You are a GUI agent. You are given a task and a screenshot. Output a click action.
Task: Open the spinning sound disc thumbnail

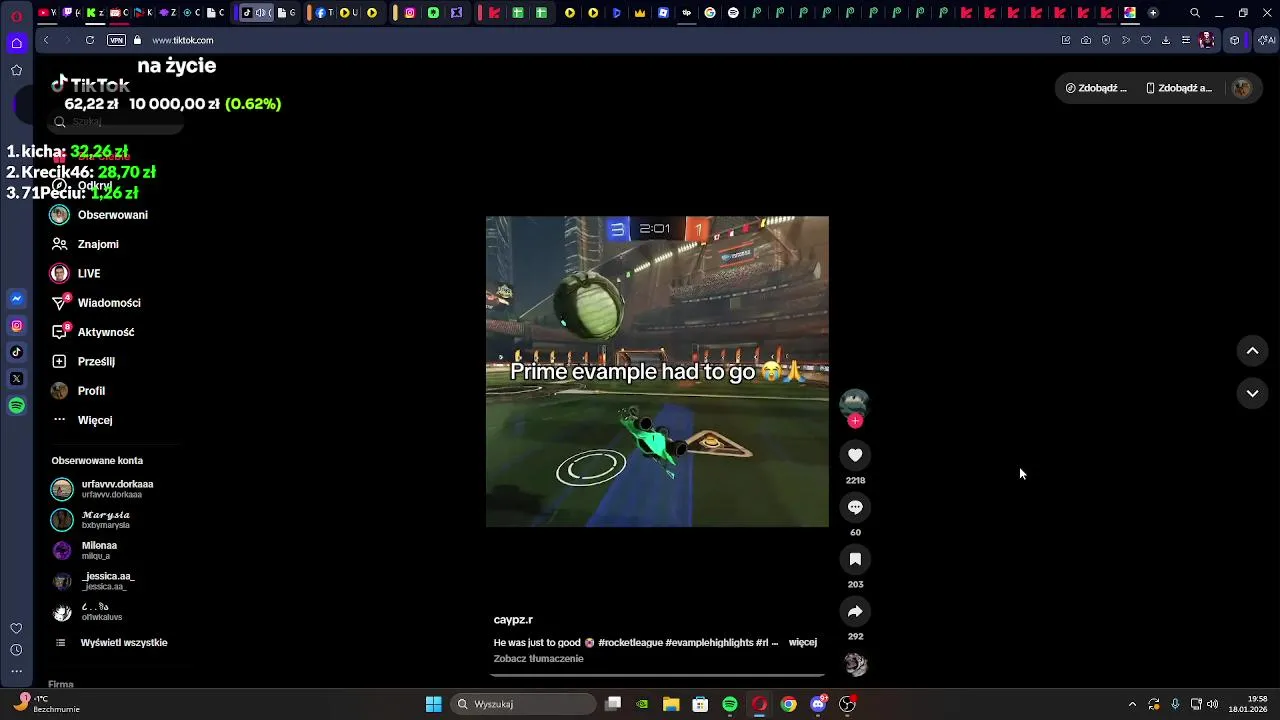click(x=855, y=664)
